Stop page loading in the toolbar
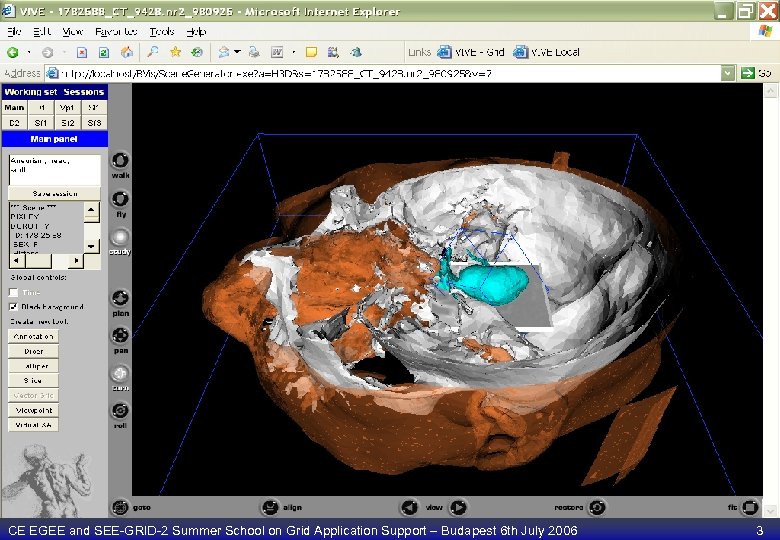 pyautogui.click(x=82, y=52)
